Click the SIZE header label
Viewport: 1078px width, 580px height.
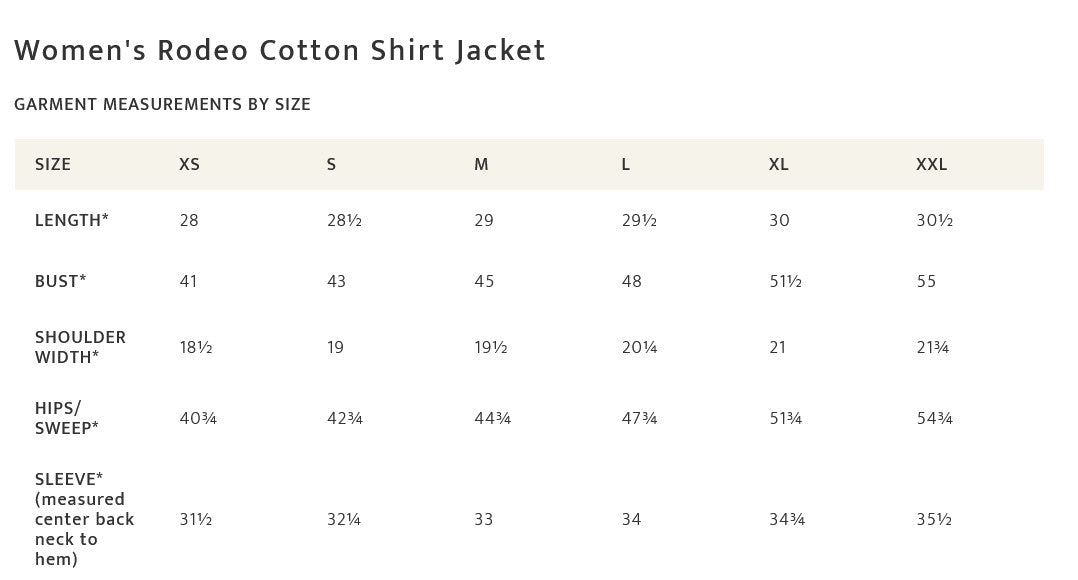tap(53, 165)
